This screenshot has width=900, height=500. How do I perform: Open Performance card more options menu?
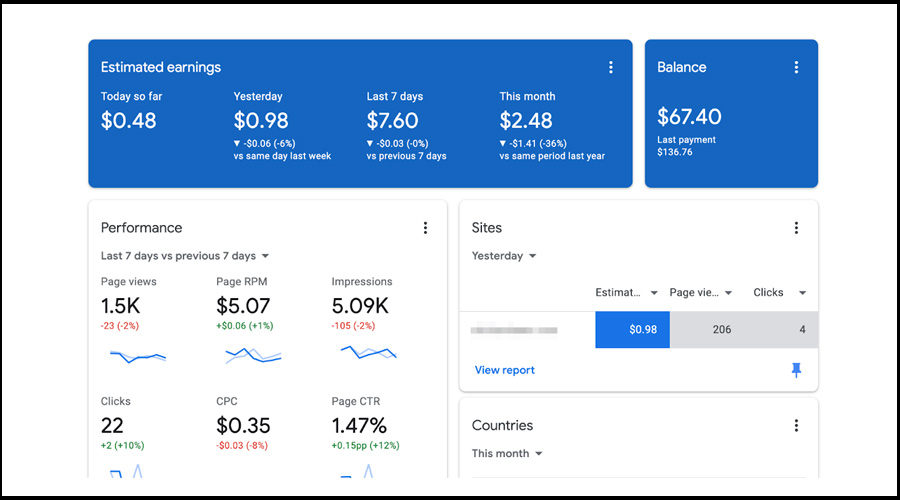click(x=425, y=228)
